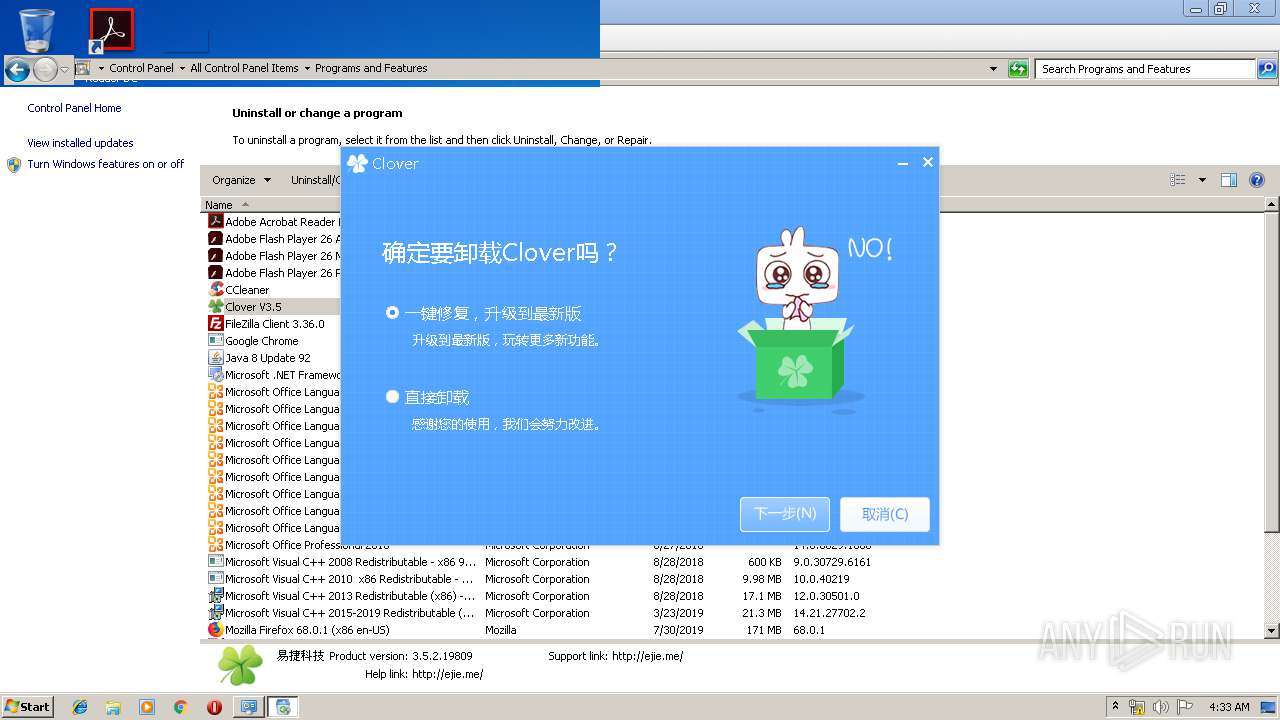This screenshot has width=1280, height=720.
Task: Open the Organize menu
Action: [x=241, y=180]
